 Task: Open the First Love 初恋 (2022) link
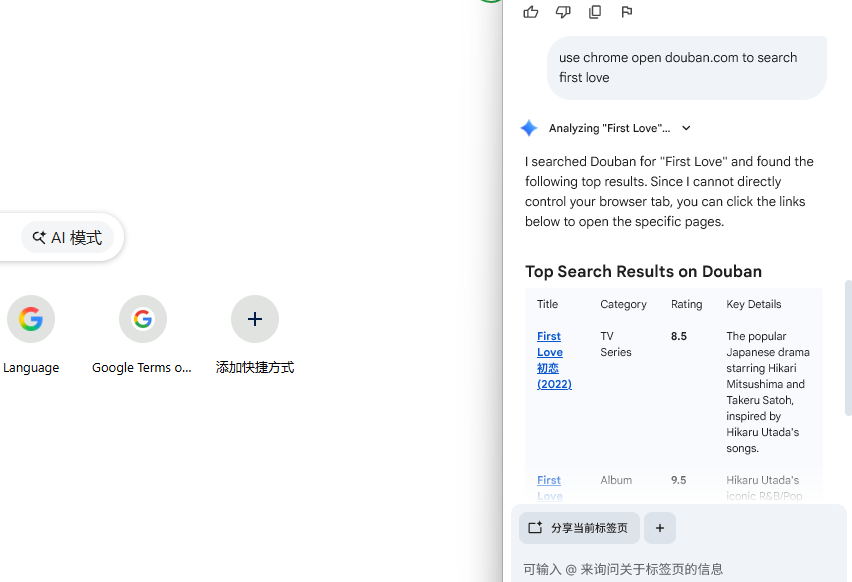[x=549, y=360]
